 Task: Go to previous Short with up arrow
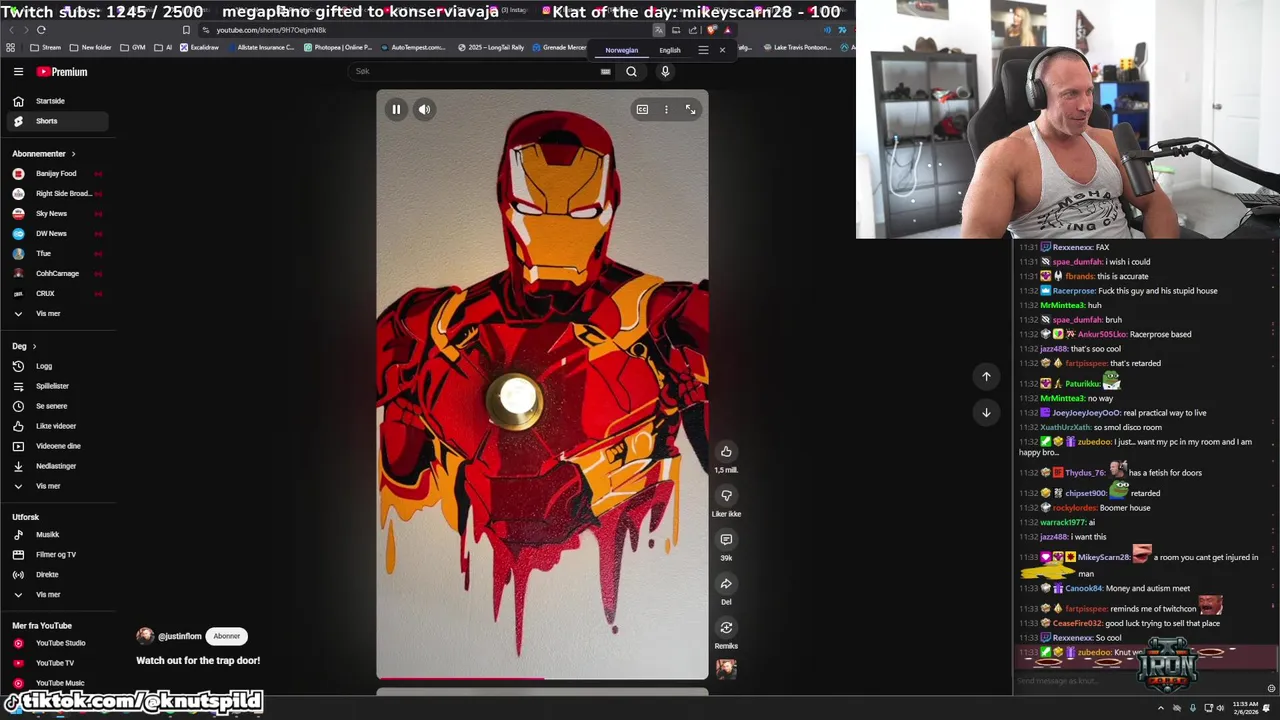click(986, 376)
